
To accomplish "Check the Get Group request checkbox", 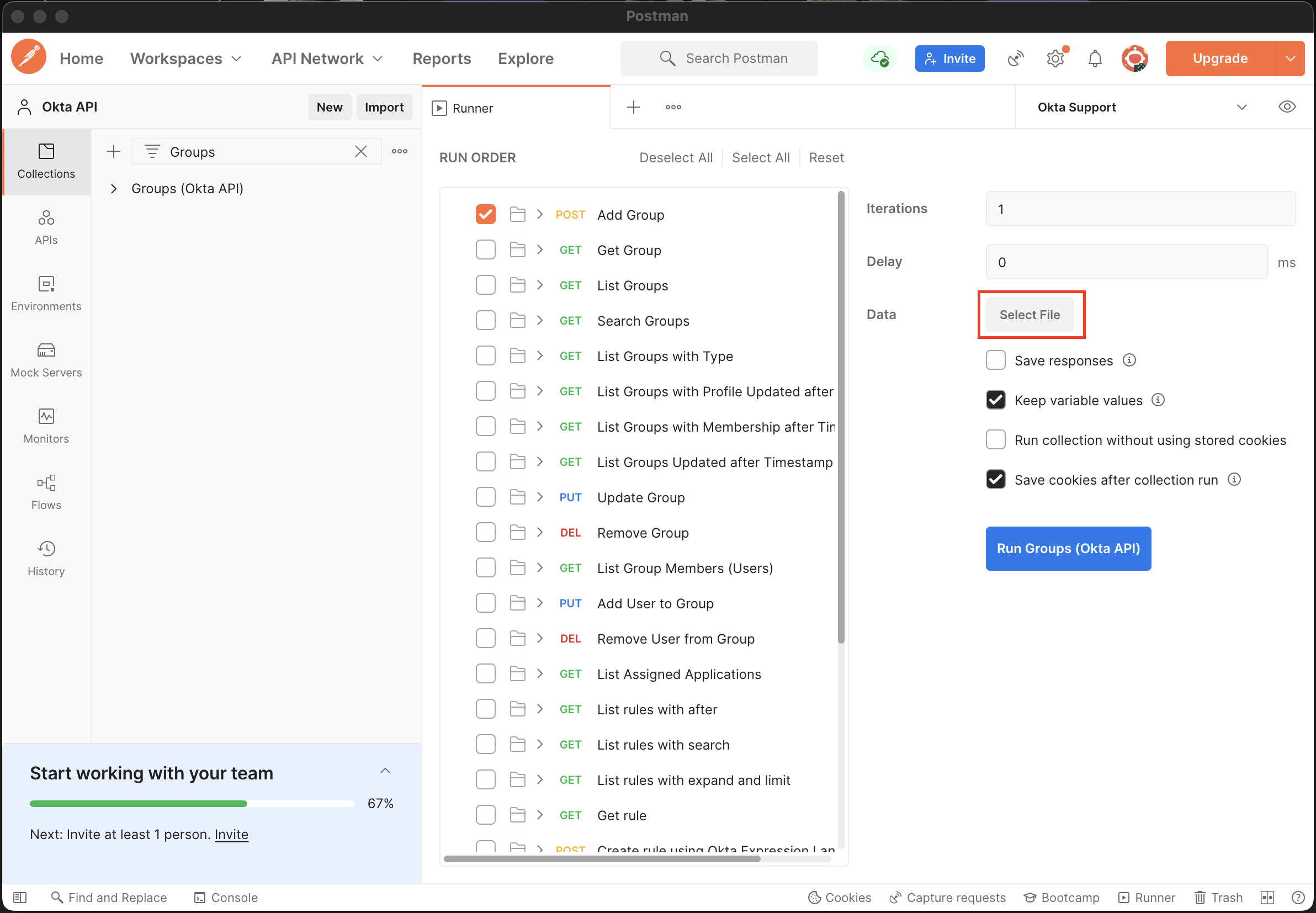I will (485, 250).
